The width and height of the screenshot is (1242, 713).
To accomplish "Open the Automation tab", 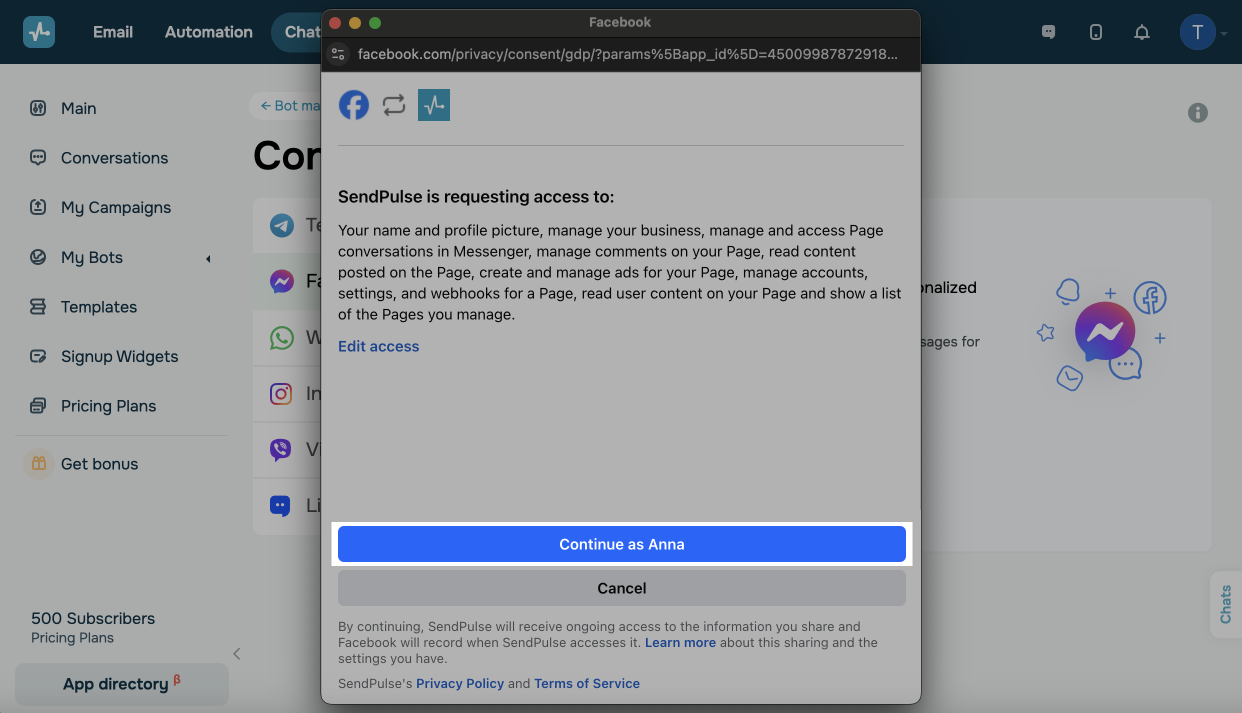I will pos(209,32).
